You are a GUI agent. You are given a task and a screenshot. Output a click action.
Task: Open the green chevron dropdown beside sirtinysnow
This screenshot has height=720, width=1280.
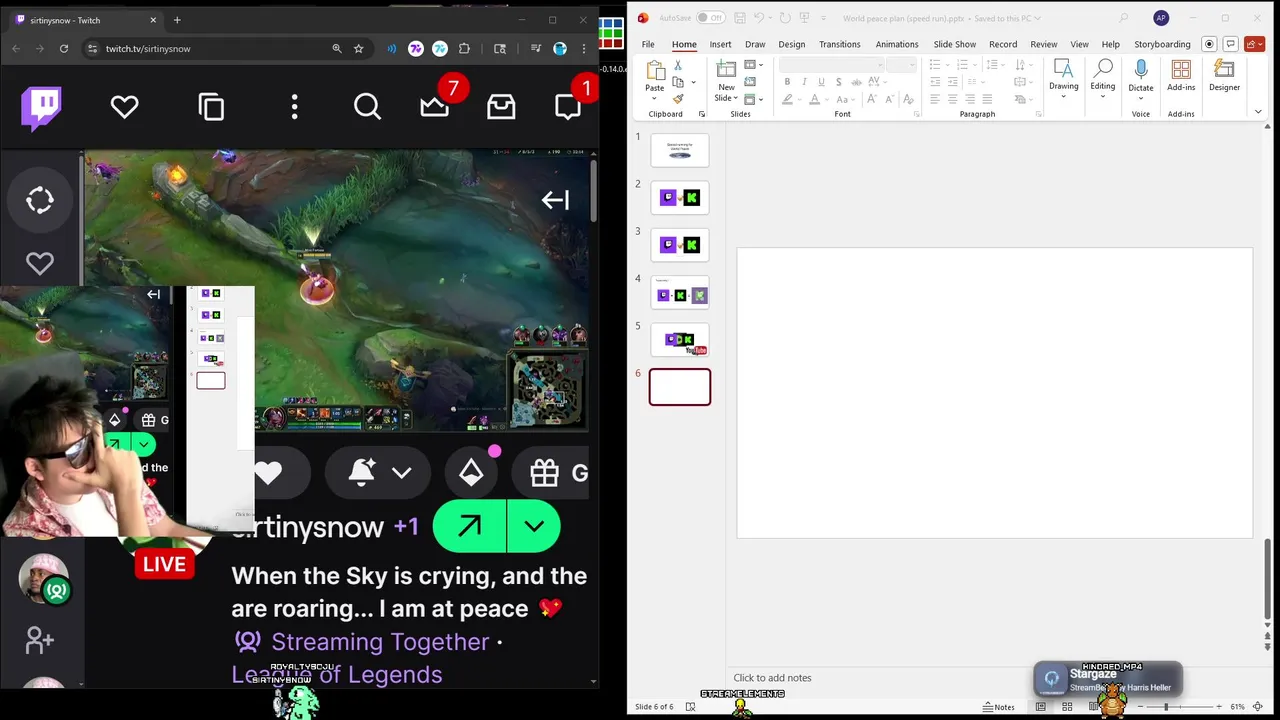(534, 527)
